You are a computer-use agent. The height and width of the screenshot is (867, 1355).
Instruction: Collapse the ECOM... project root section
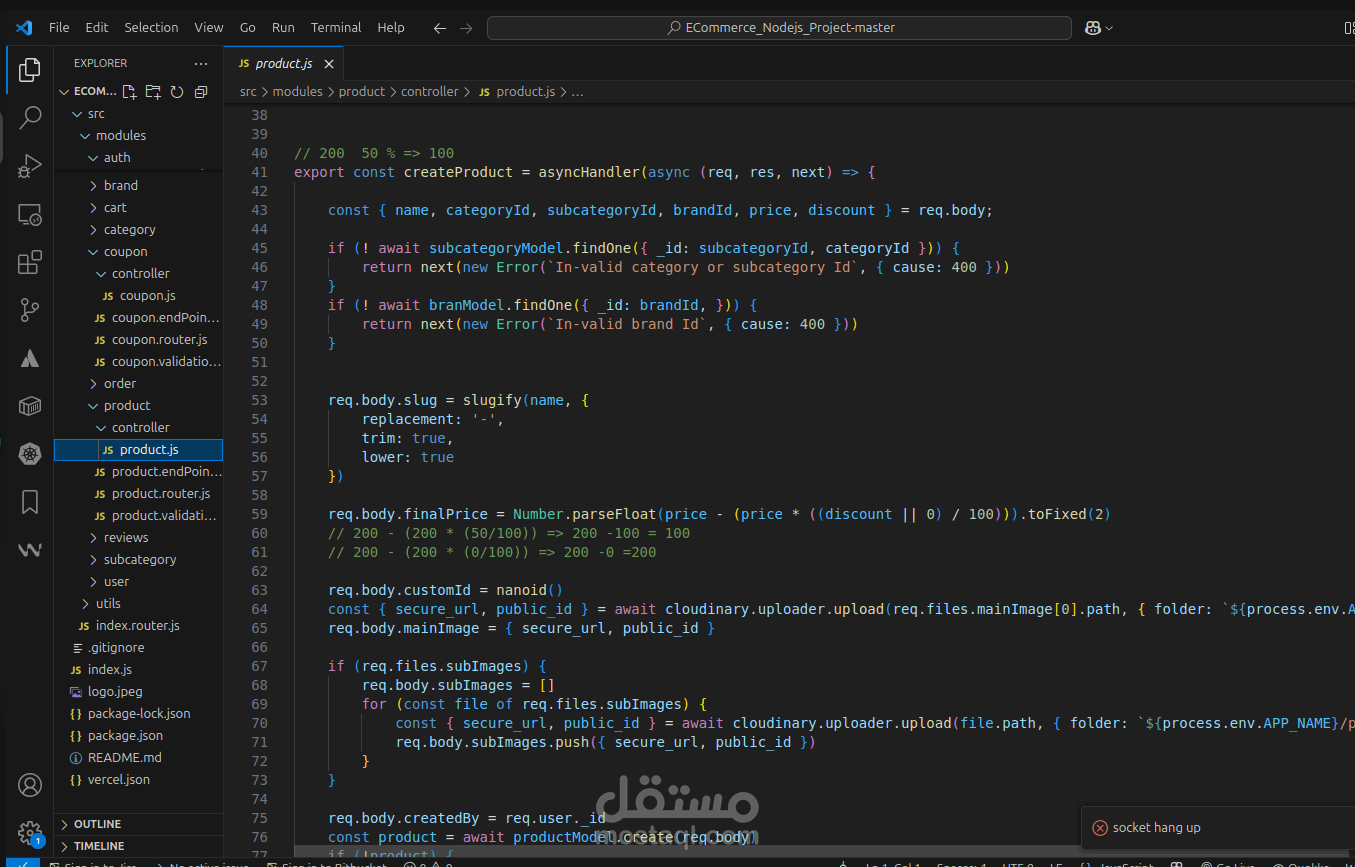tap(66, 91)
